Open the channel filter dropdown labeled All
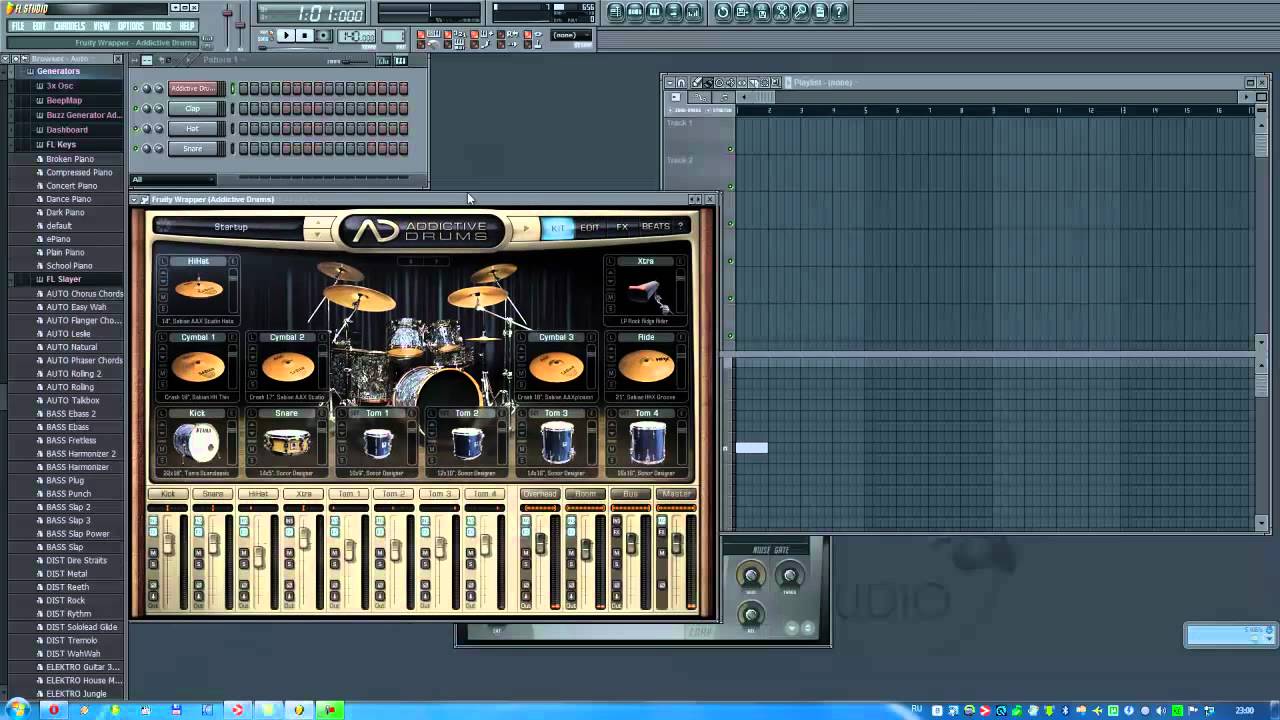 (173, 180)
